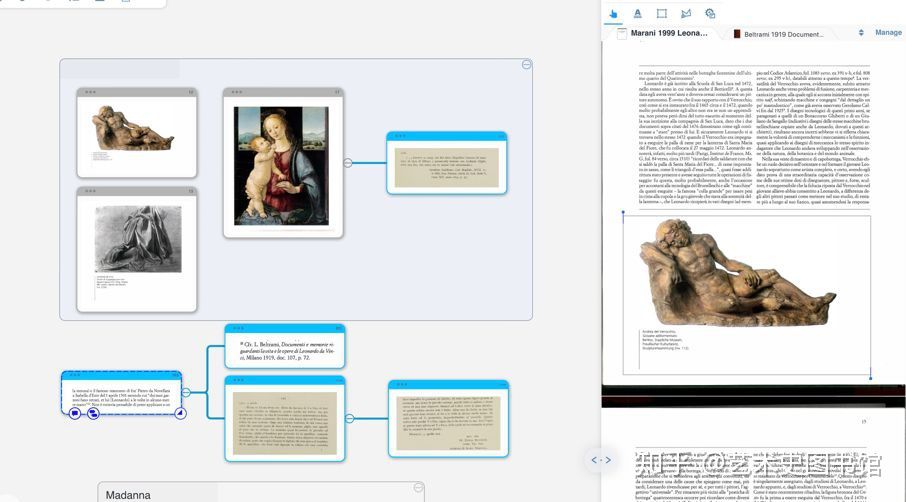Select the middle scanned page excerpt card
Viewport: 906px width, 502px height.
pyautogui.click(x=285, y=419)
